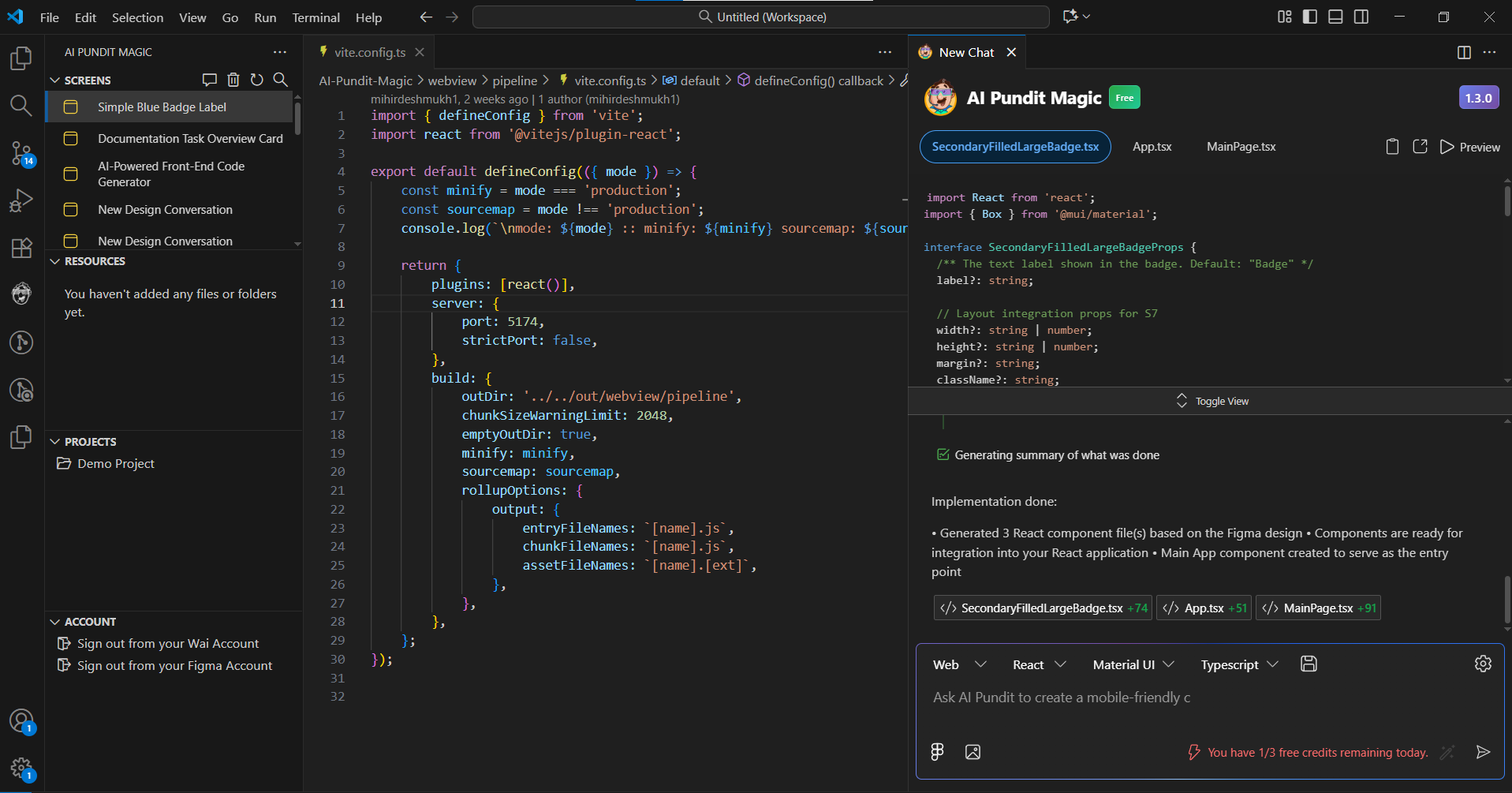Open the Extensions view

click(x=21, y=248)
